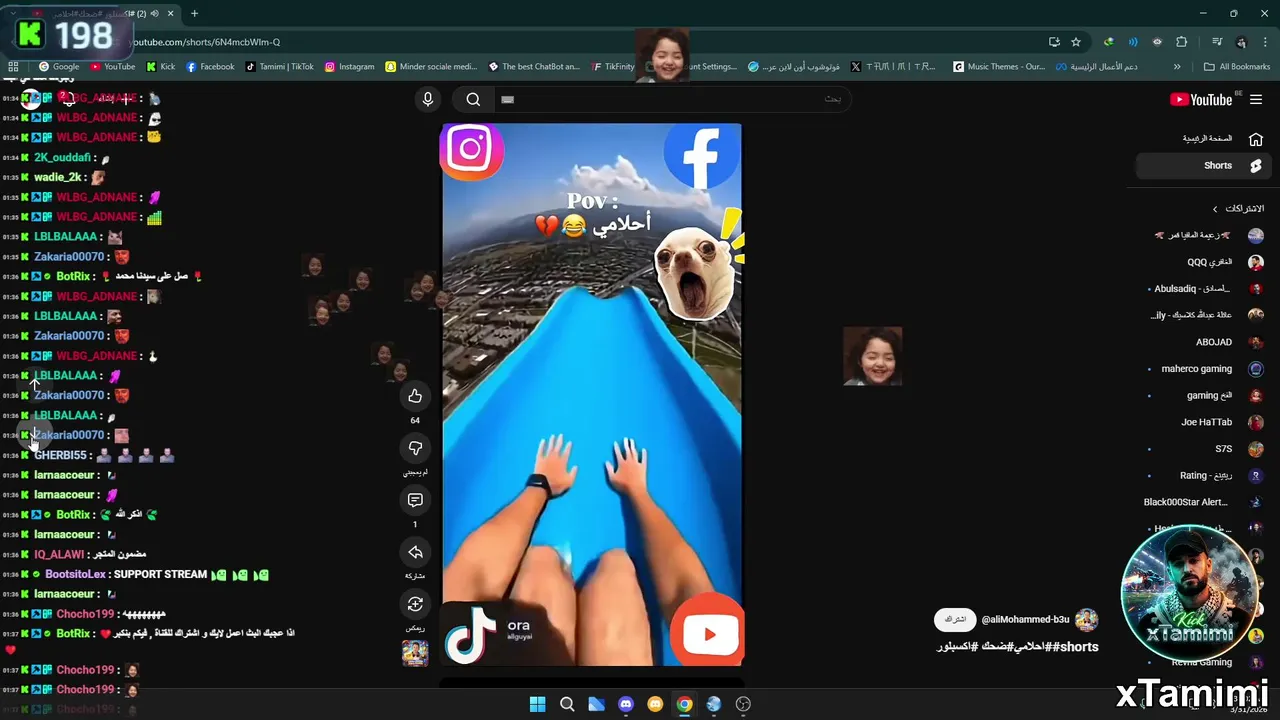Click 2K_ouddafi username in chat
Screen dimensions: 1280x720
[x=62, y=157]
